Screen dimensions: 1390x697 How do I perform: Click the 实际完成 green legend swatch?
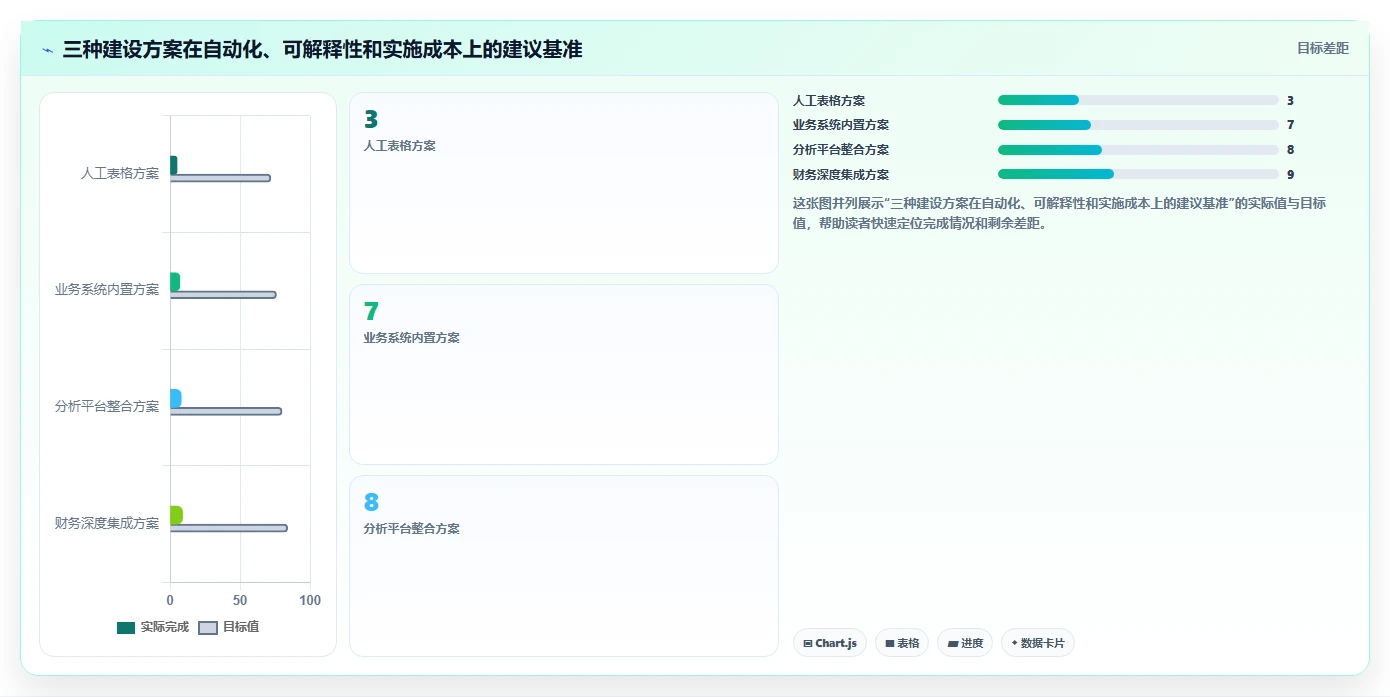126,628
